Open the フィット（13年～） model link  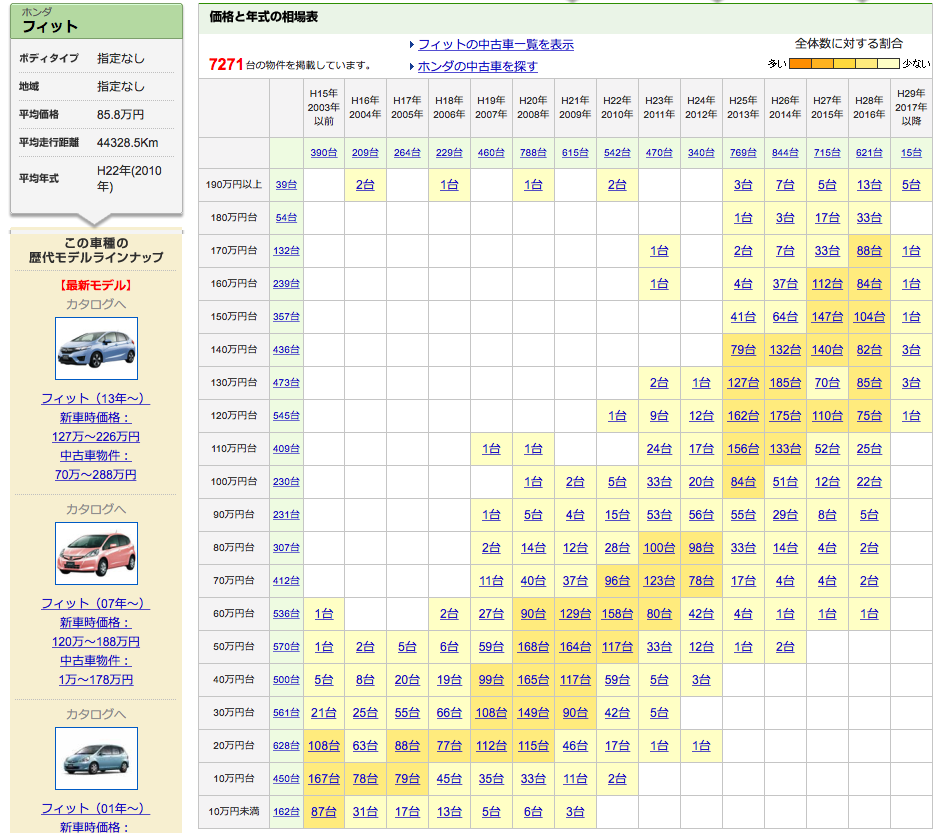pos(95,398)
